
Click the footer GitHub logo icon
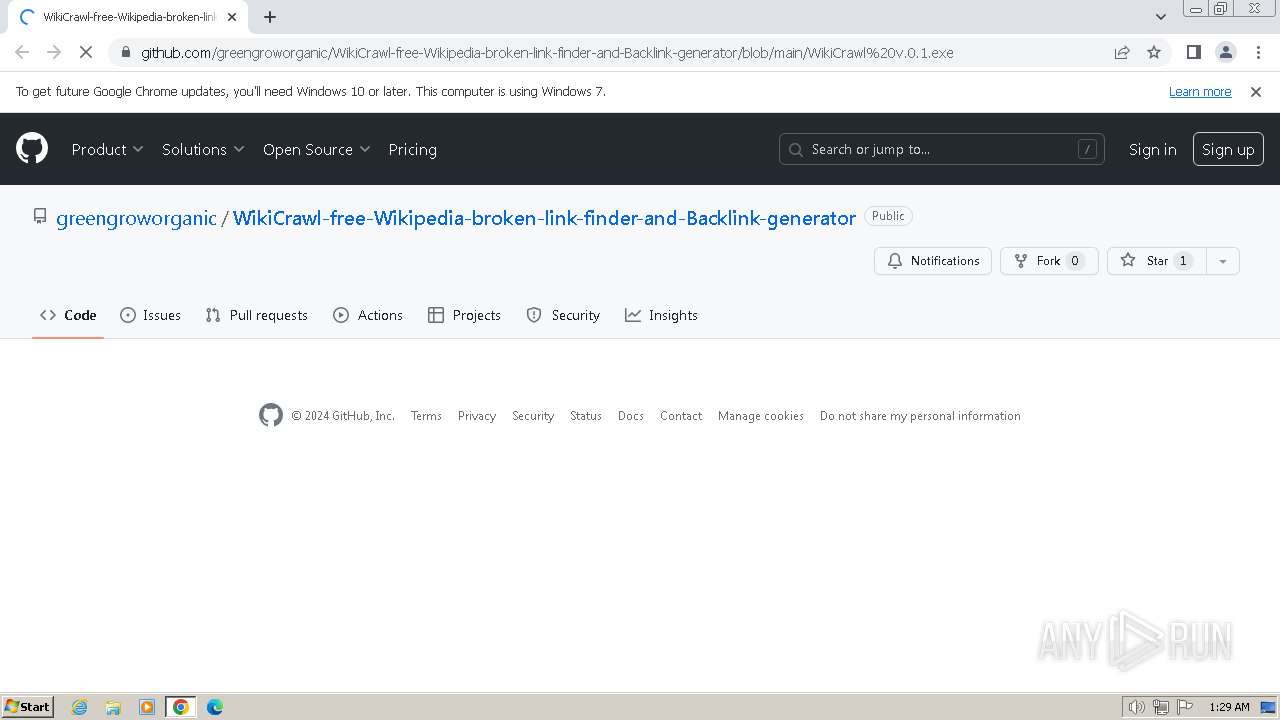271,415
